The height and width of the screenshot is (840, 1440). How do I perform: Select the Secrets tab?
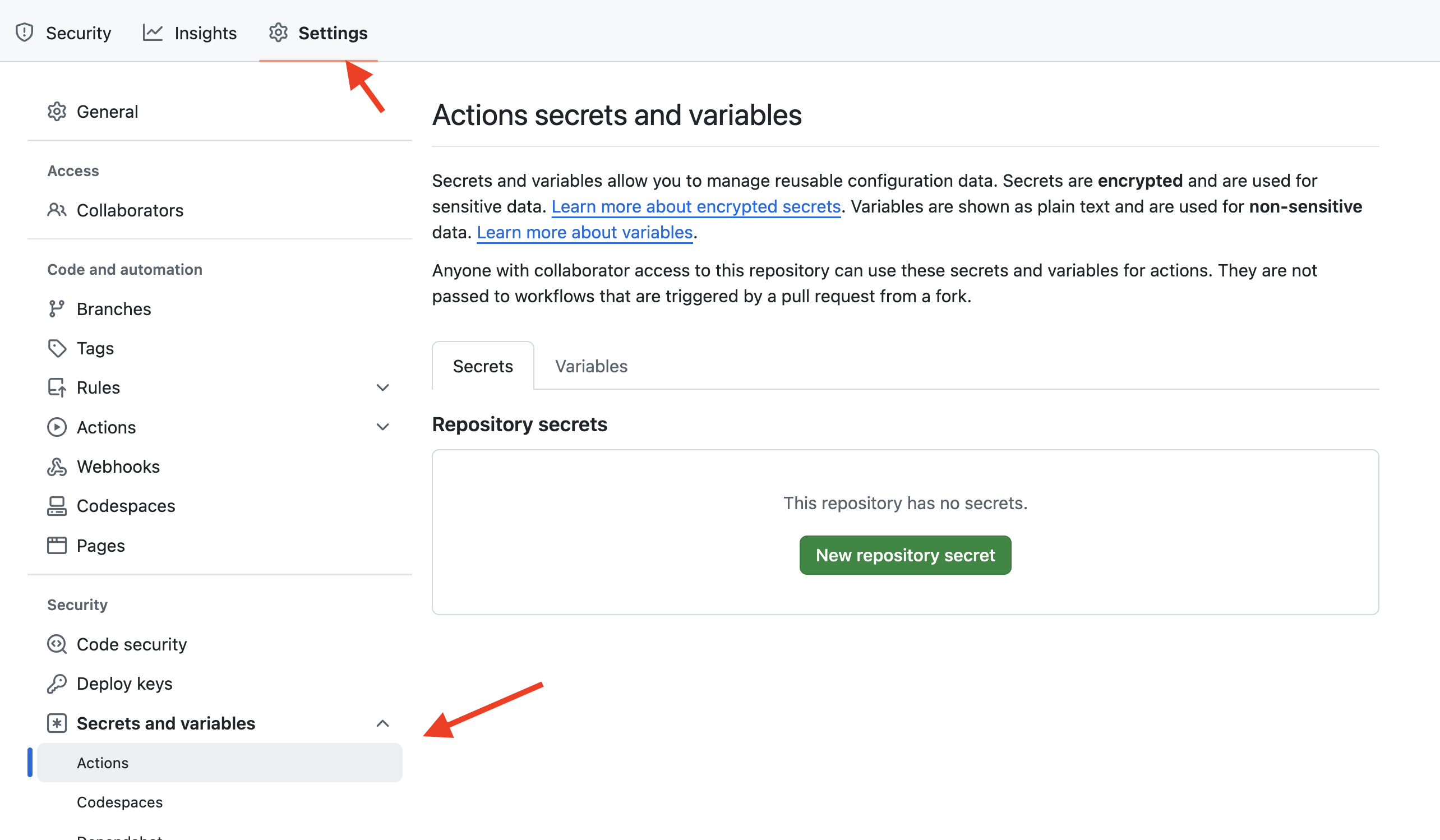[x=483, y=366]
